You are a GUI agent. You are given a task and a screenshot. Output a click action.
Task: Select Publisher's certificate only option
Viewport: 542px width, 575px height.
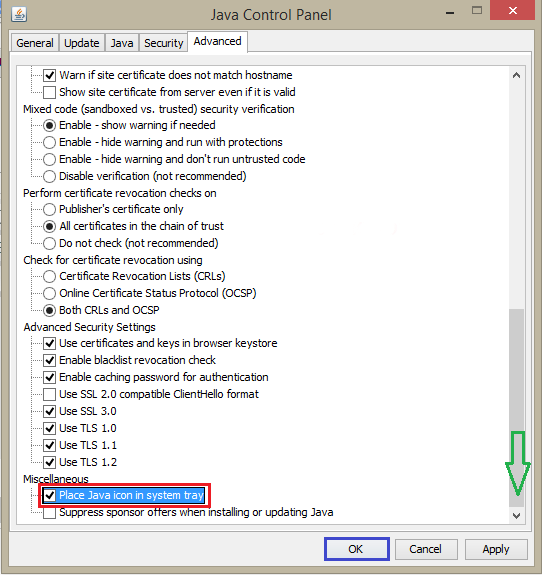click(x=50, y=209)
